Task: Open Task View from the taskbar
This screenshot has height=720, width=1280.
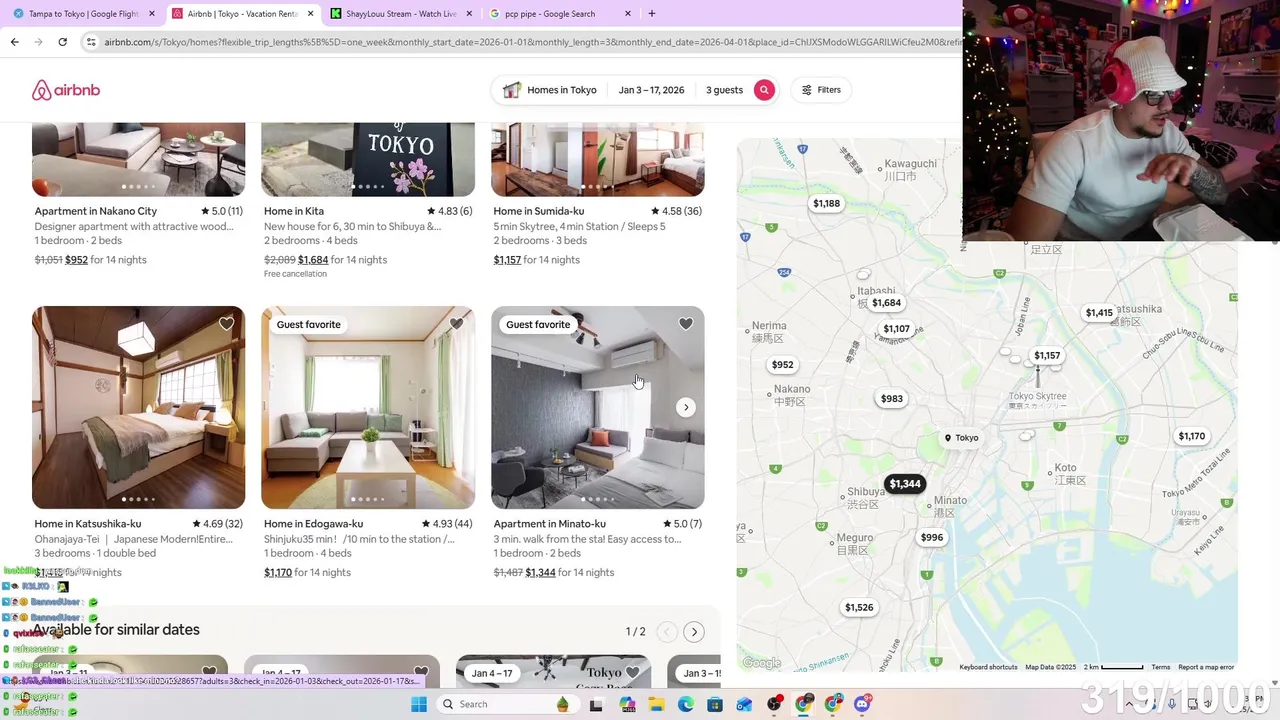Action: [x=597, y=704]
